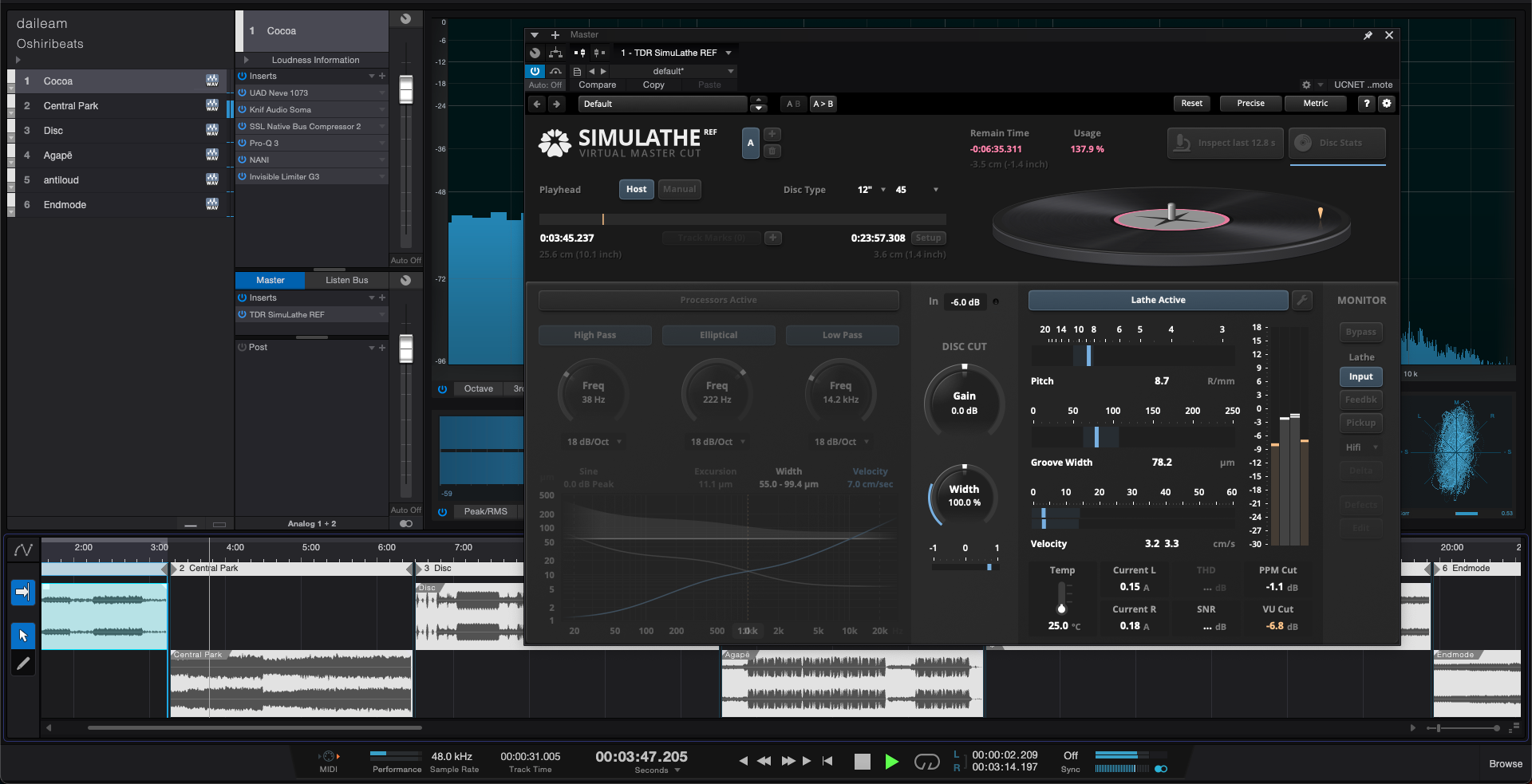Switch playhead mode to Manual
This screenshot has width=1532, height=784.
[x=680, y=189]
